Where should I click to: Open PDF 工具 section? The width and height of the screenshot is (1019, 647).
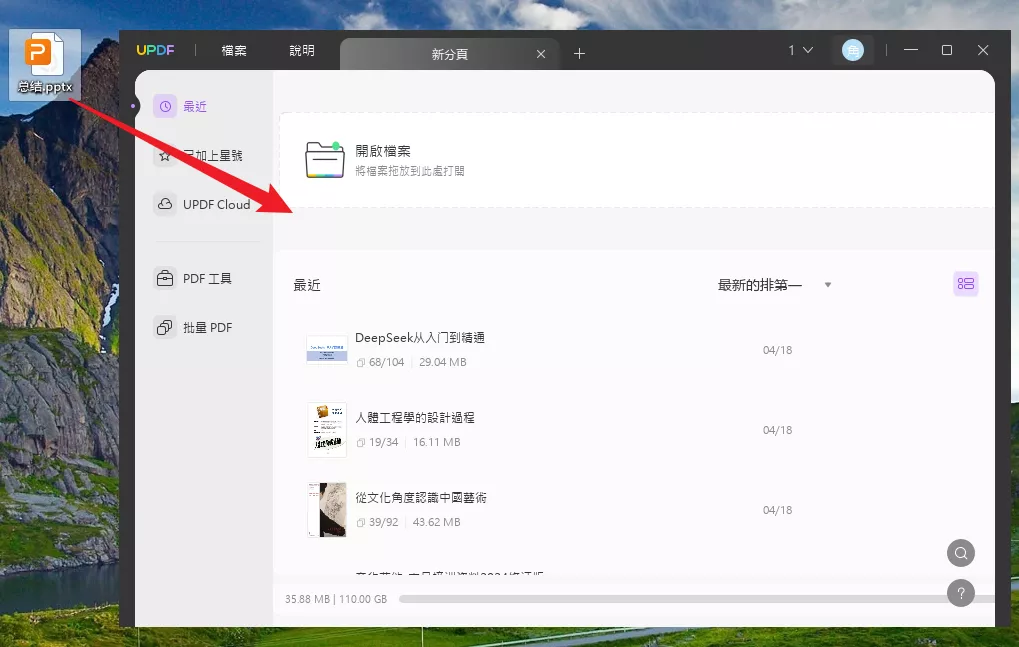pos(207,279)
